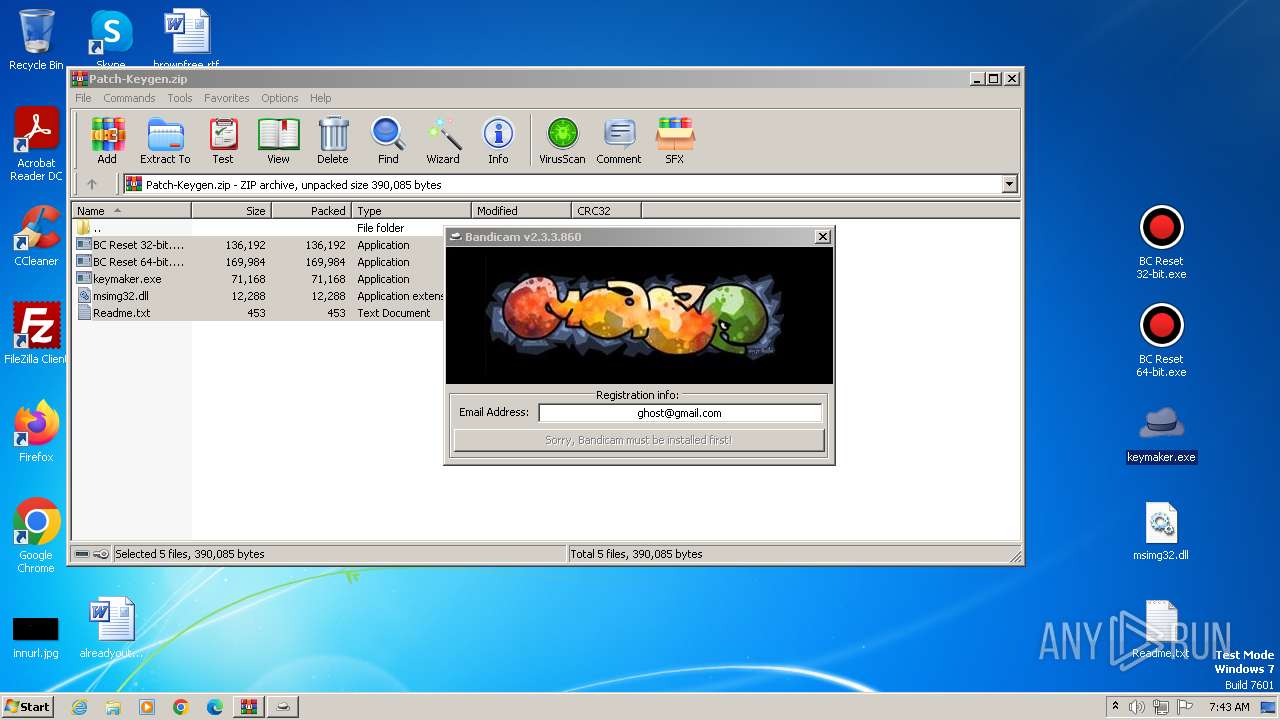
Task: Click the volume speaker tray icon
Action: [1137, 707]
